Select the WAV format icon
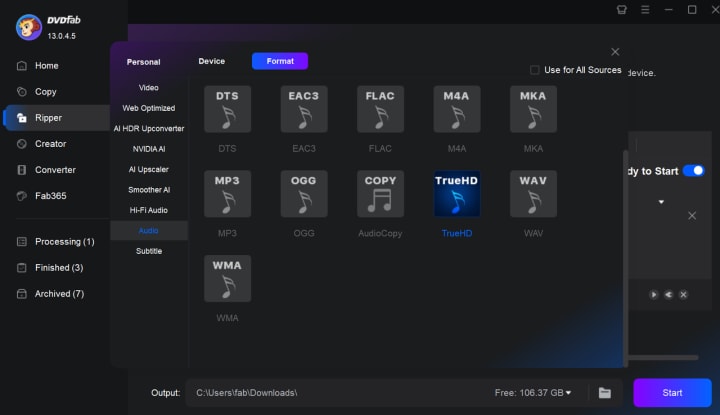 [x=533, y=194]
